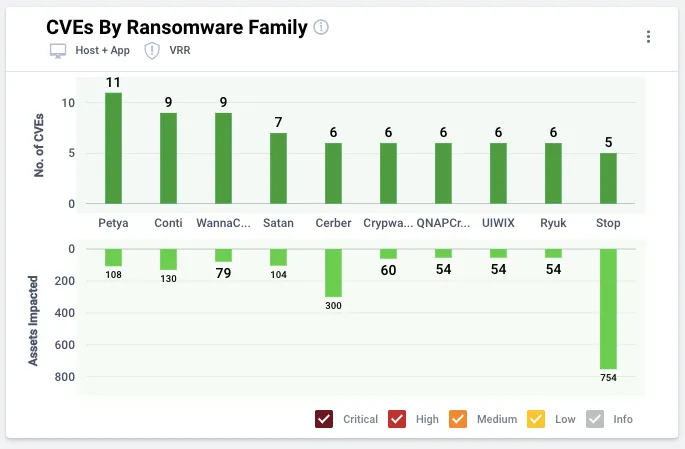
Task: Click the WannaC... CVE bar
Action: click(224, 158)
